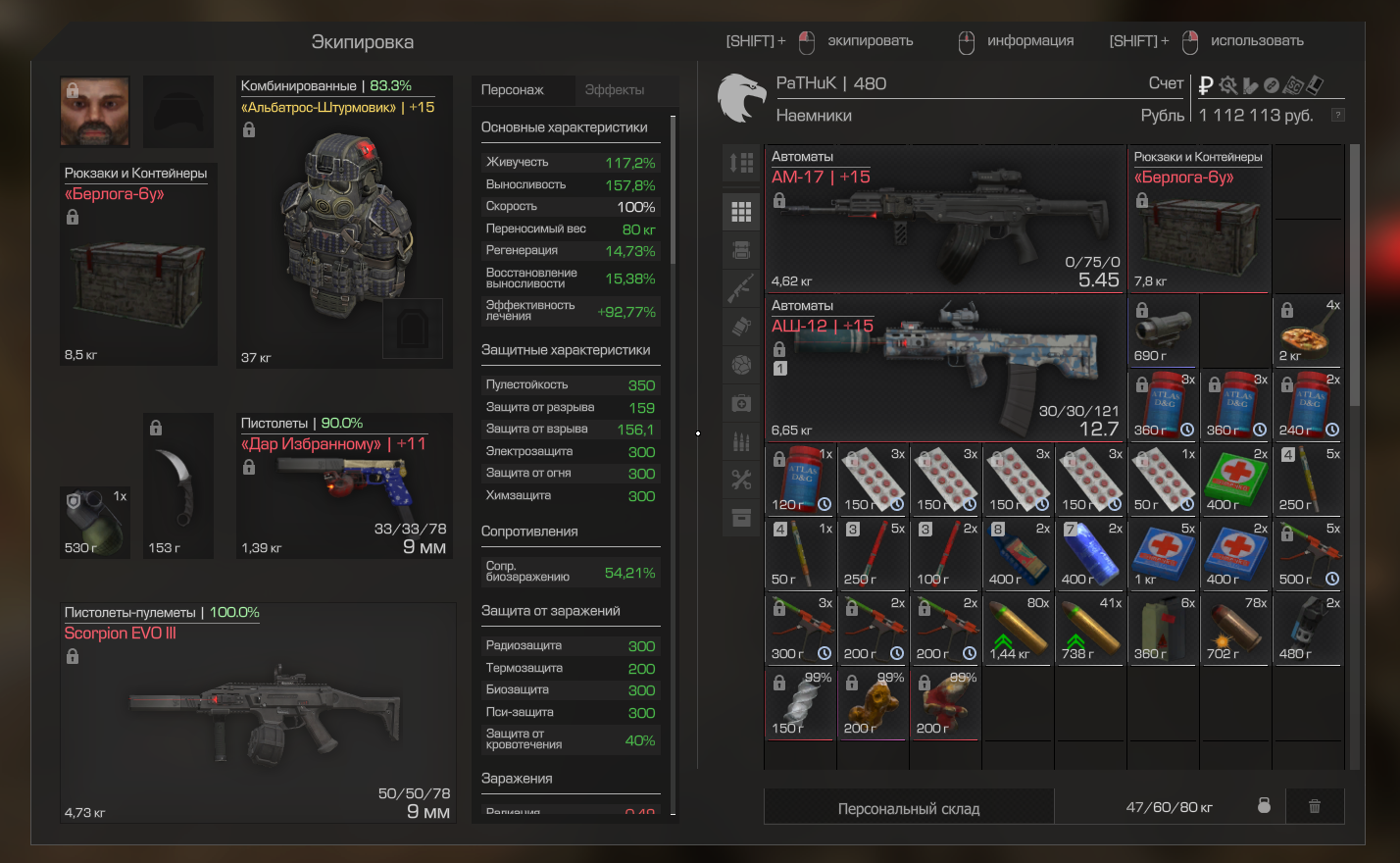Select red syringe stack 5x 250 г

[873, 554]
